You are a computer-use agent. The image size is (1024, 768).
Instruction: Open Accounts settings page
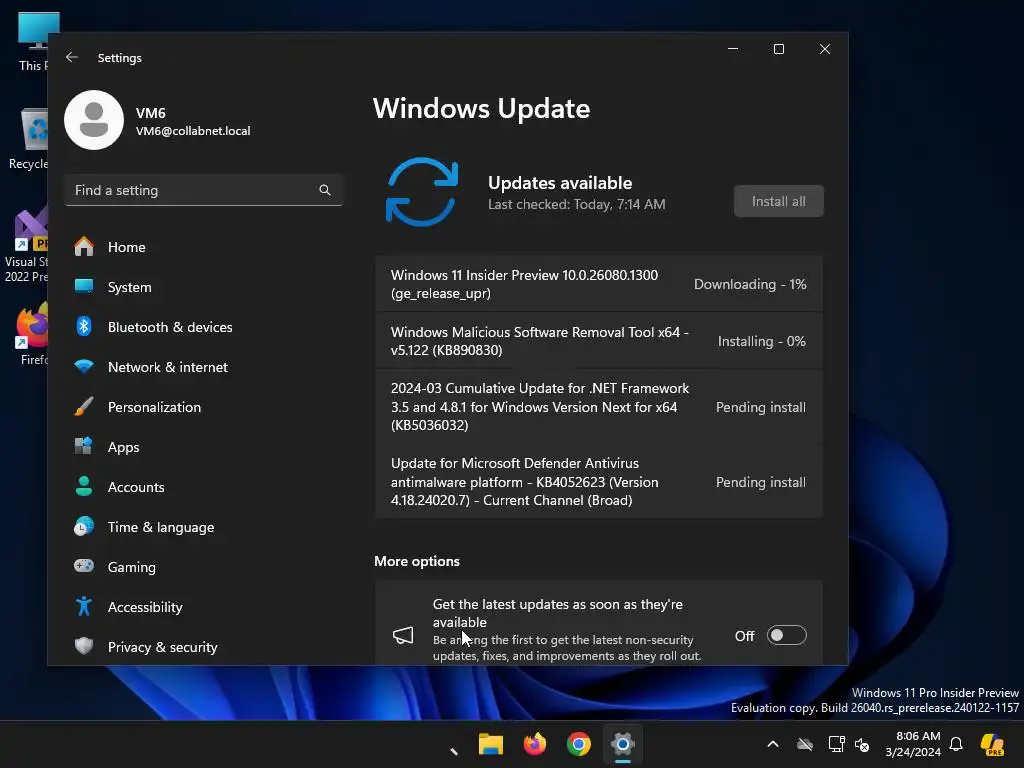(204, 487)
